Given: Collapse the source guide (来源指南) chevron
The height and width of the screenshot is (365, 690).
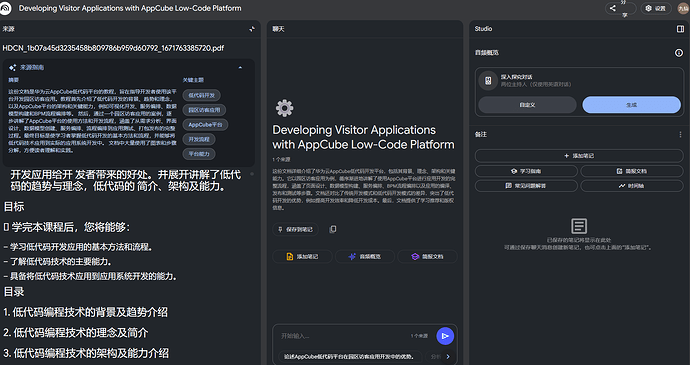Looking at the screenshot, I should tap(240, 68).
